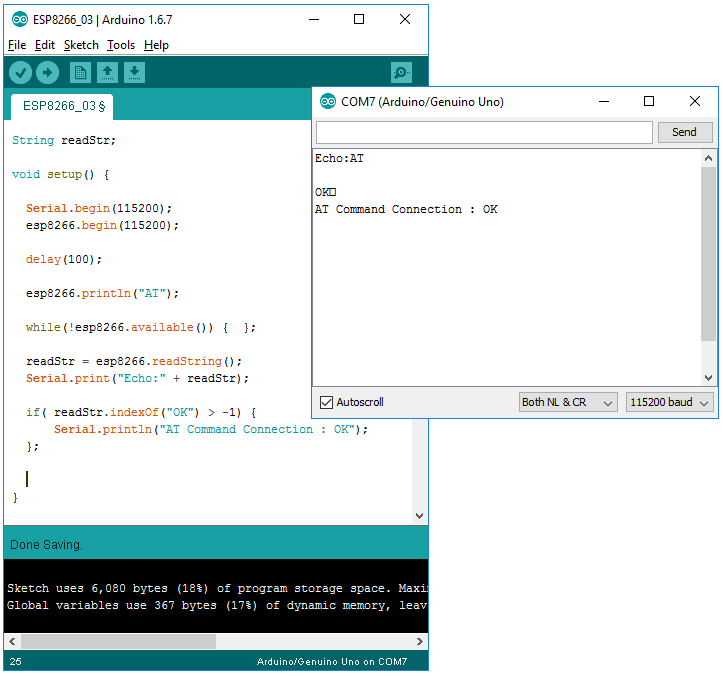The image size is (723, 676).
Task: Click the serial monitor vertical scrollbar thumb
Action: [x=708, y=254]
